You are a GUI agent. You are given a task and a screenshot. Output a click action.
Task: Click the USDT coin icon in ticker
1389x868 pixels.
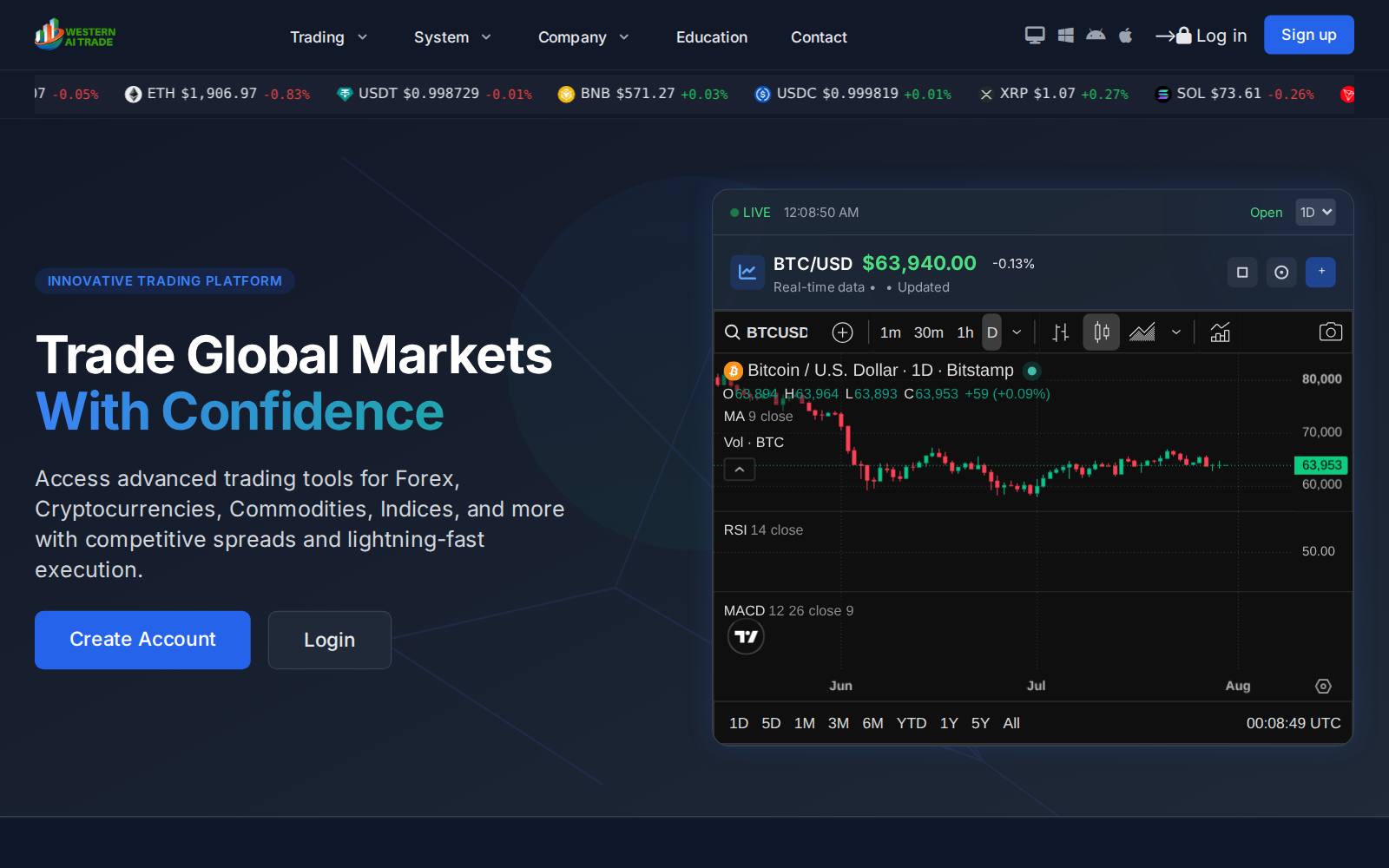pyautogui.click(x=345, y=94)
